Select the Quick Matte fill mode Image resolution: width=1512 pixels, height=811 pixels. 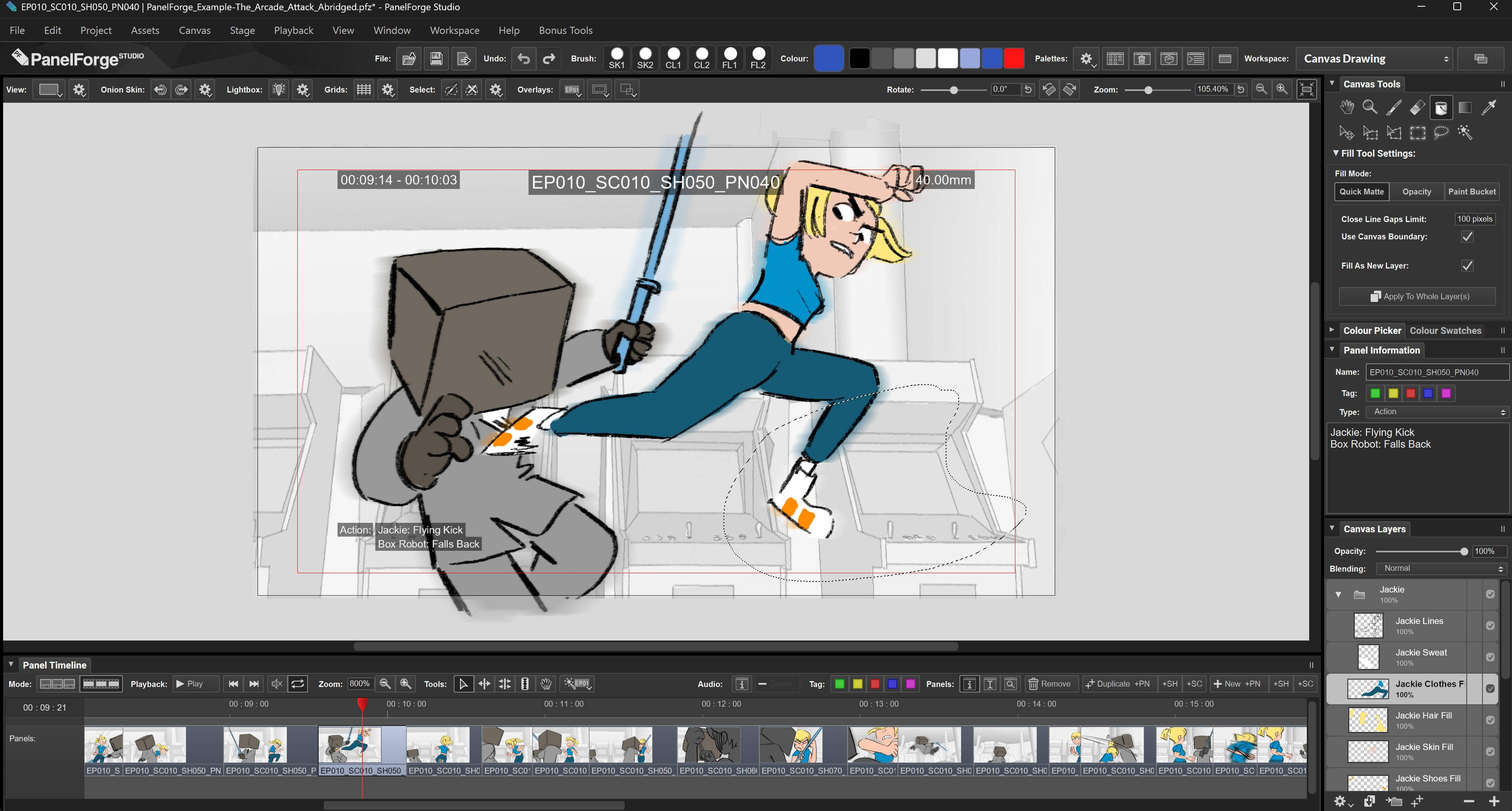coord(1361,192)
